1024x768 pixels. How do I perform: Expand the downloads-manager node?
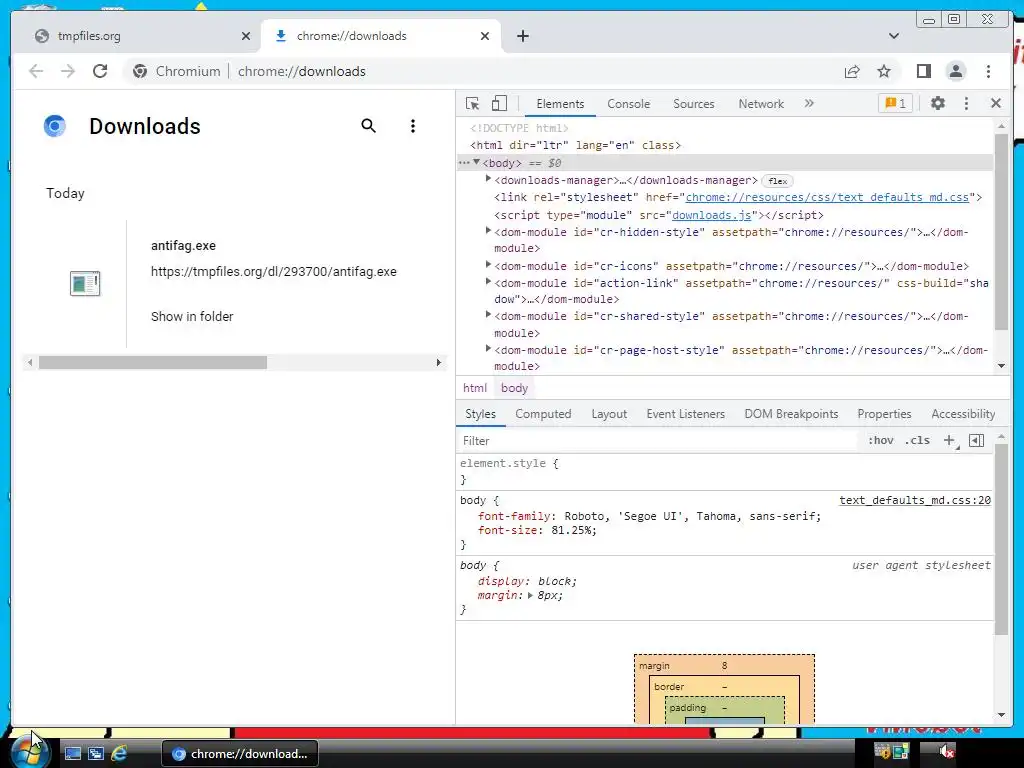pyautogui.click(x=488, y=179)
